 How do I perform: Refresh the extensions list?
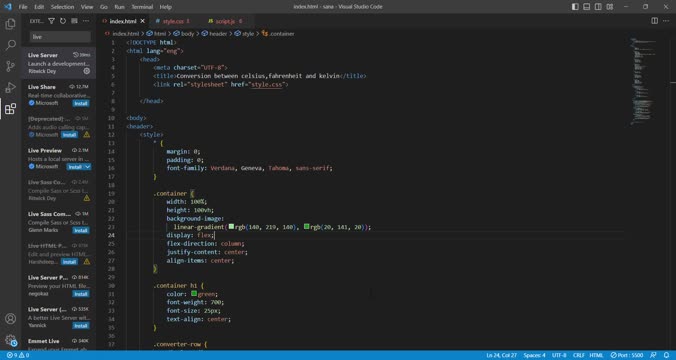pyautogui.click(x=63, y=21)
